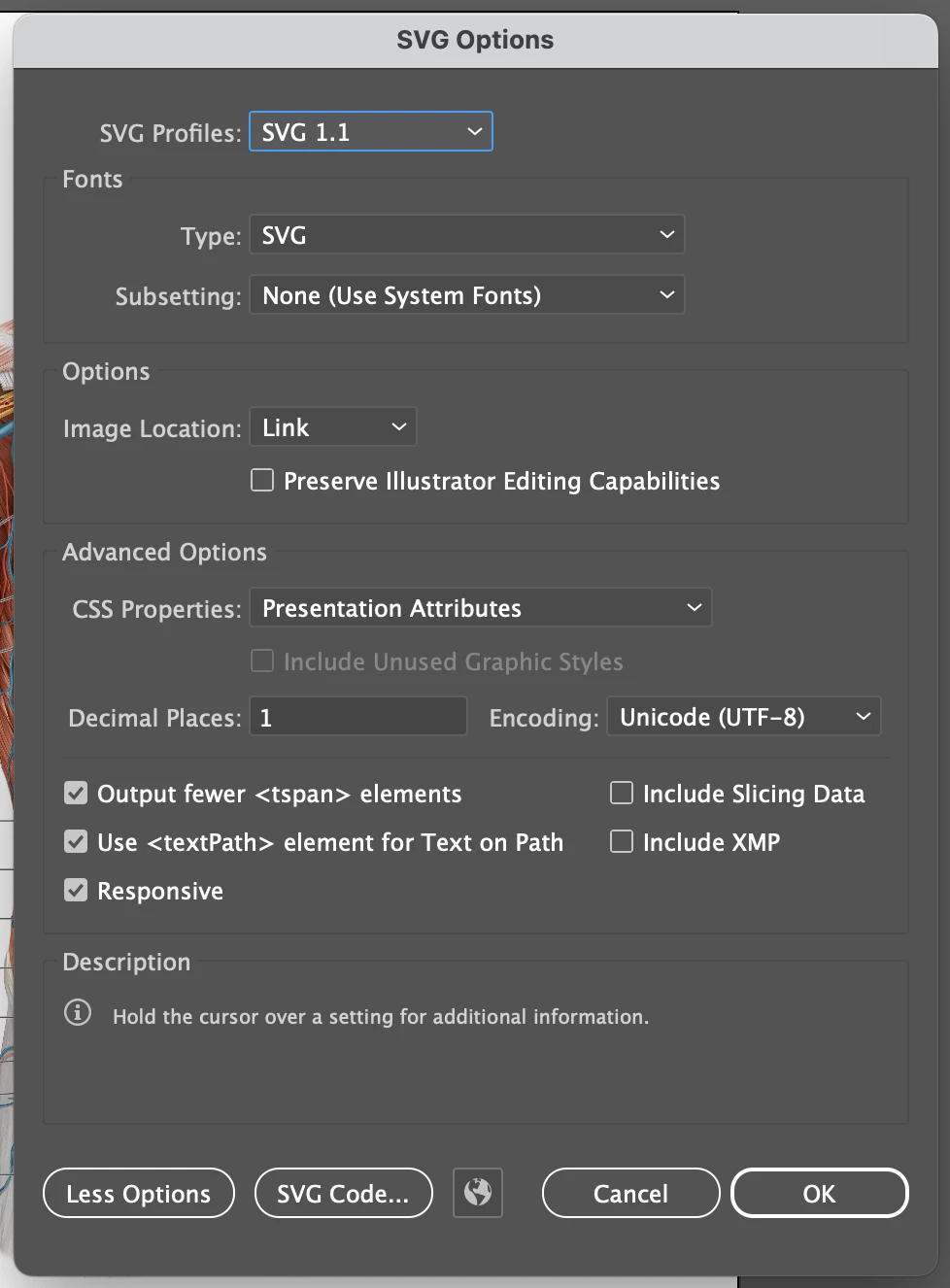Viewport: 950px width, 1288px height.
Task: Confirm with the OK button
Action: (x=819, y=1193)
